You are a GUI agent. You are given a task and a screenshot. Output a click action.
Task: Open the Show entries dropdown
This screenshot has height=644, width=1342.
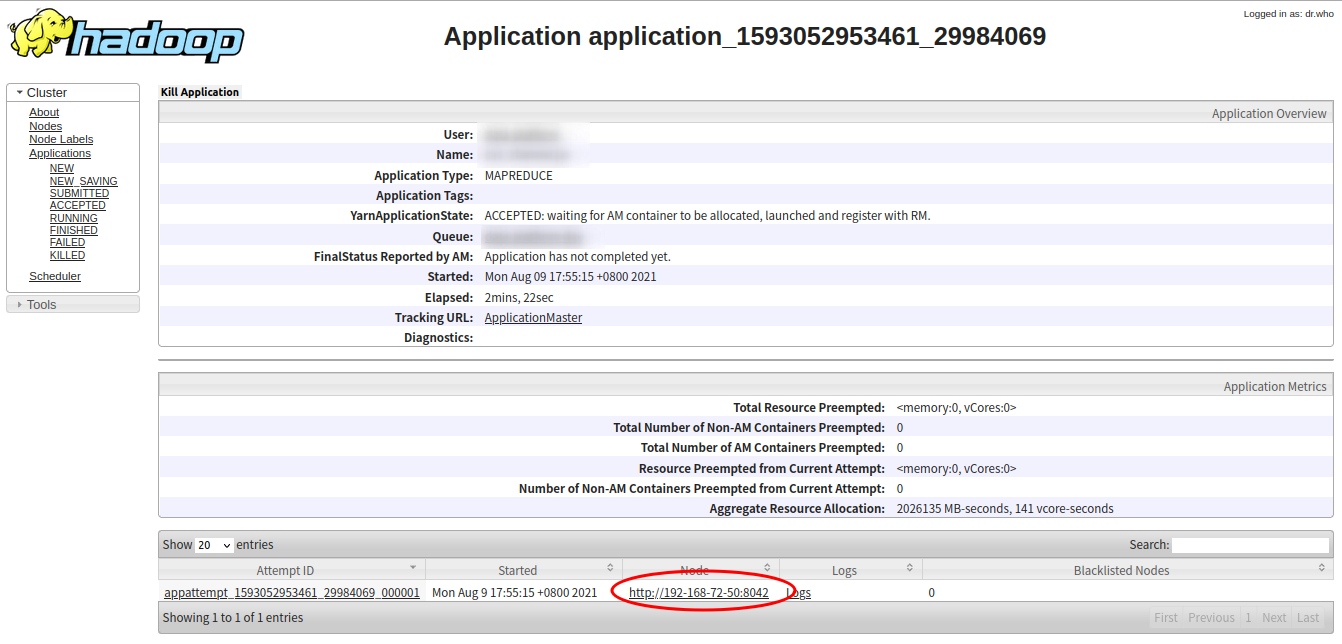(214, 545)
